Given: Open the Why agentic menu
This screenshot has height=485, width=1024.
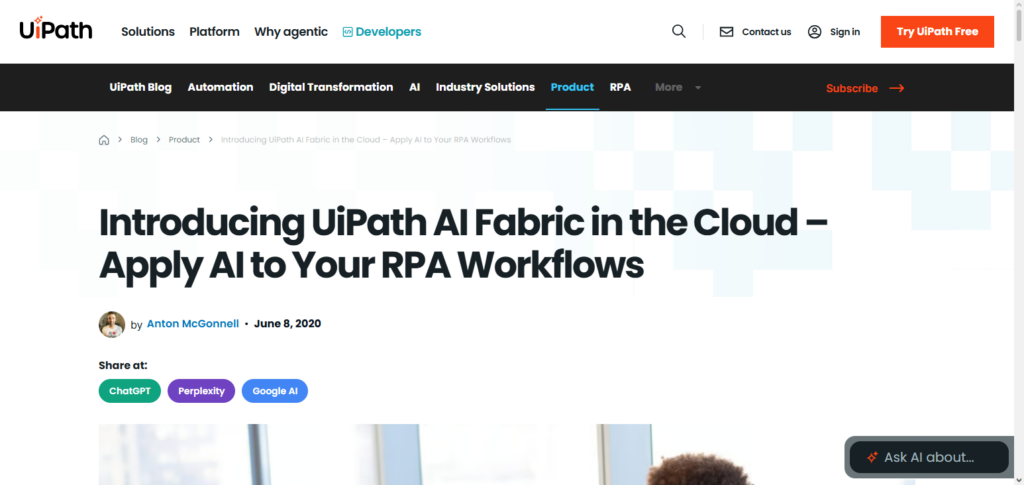Looking at the screenshot, I should 291,32.
